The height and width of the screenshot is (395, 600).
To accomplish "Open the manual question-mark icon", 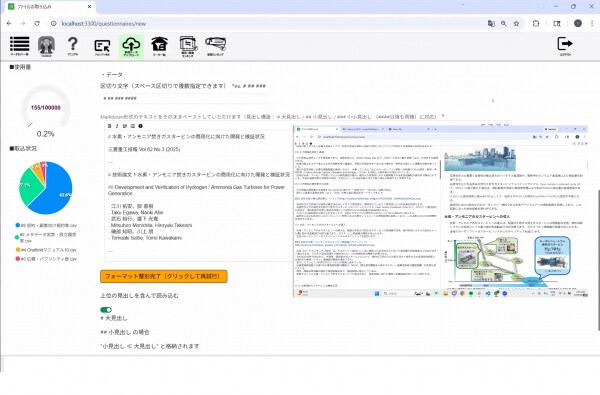I will coord(73,46).
